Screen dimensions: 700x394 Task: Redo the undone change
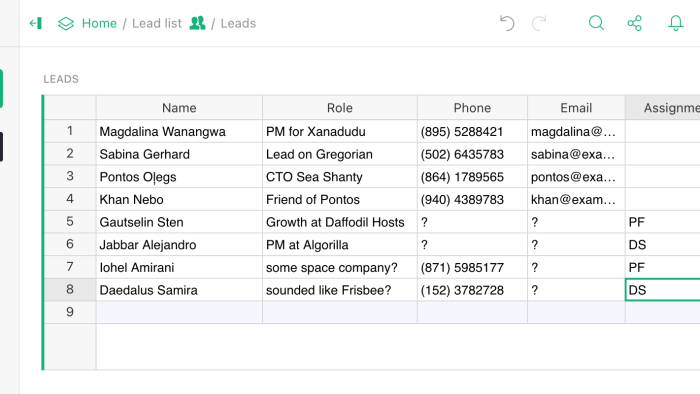pos(539,23)
